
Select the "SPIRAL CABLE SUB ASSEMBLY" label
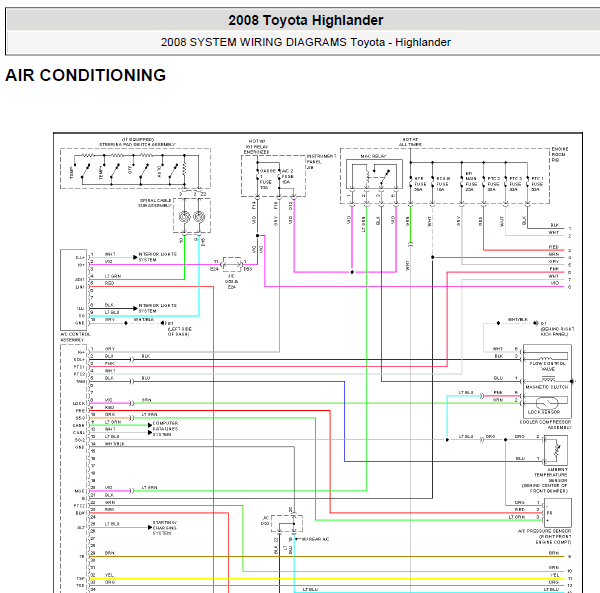[155, 203]
